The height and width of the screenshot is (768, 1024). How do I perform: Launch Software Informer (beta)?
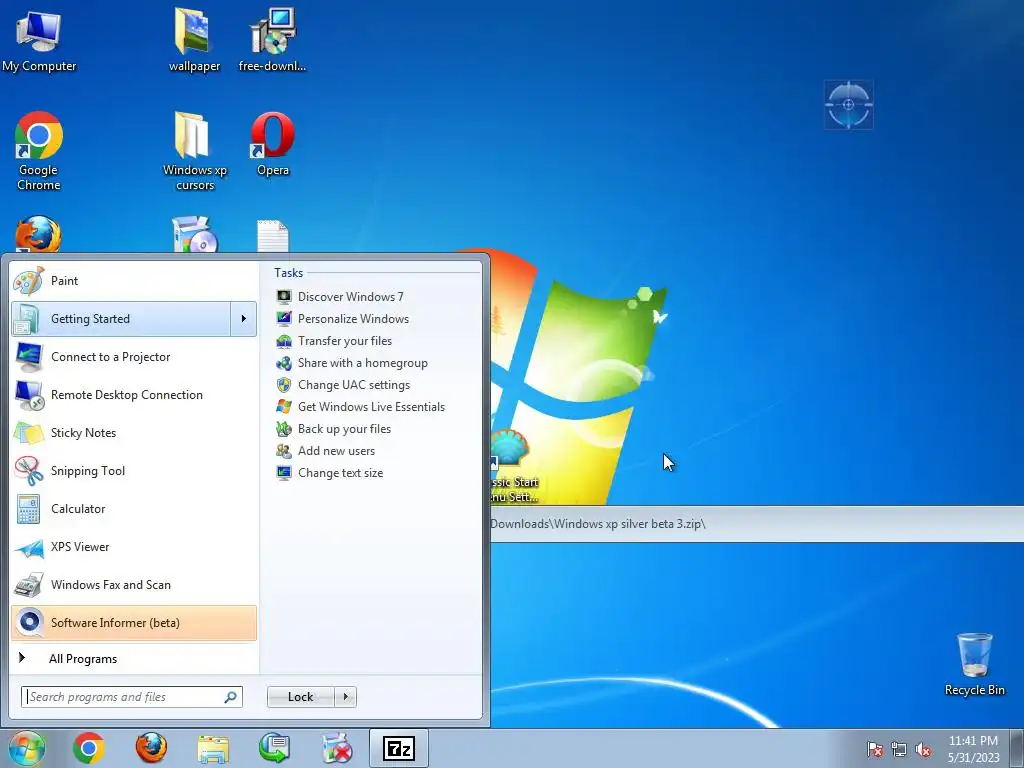(x=134, y=623)
